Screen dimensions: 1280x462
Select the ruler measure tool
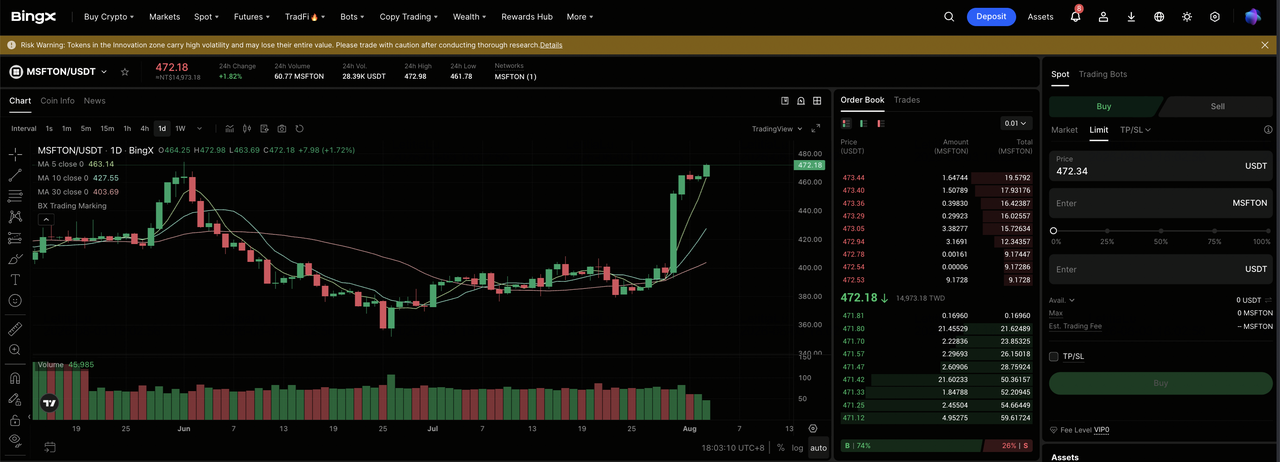15,328
